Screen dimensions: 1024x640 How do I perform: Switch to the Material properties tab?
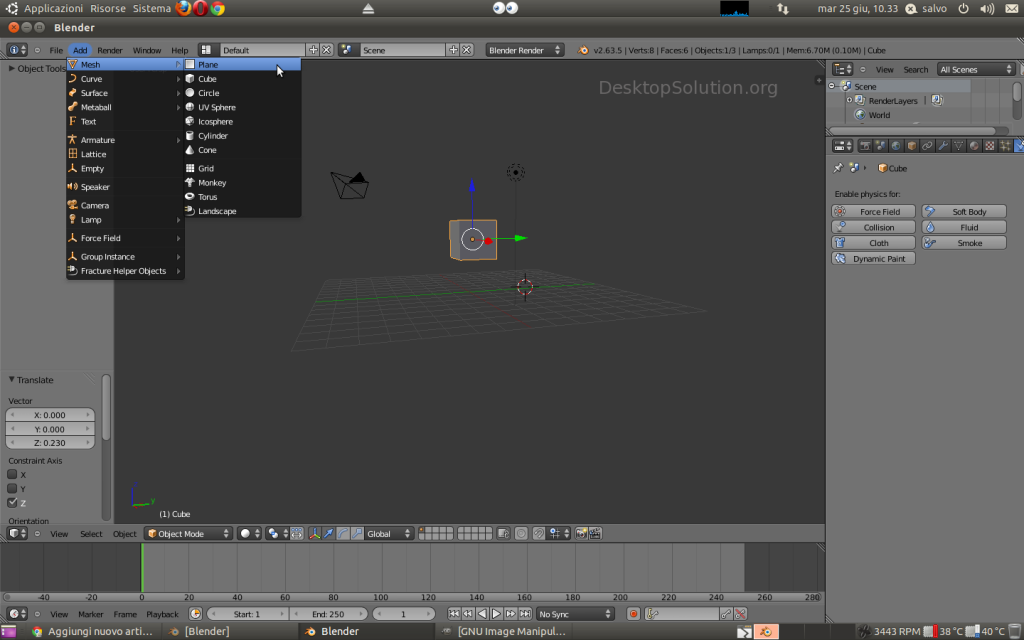point(974,145)
